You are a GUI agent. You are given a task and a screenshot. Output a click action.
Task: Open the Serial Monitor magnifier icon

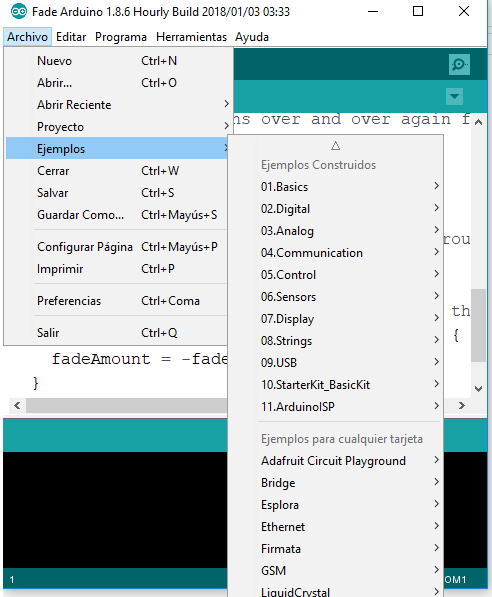(459, 64)
